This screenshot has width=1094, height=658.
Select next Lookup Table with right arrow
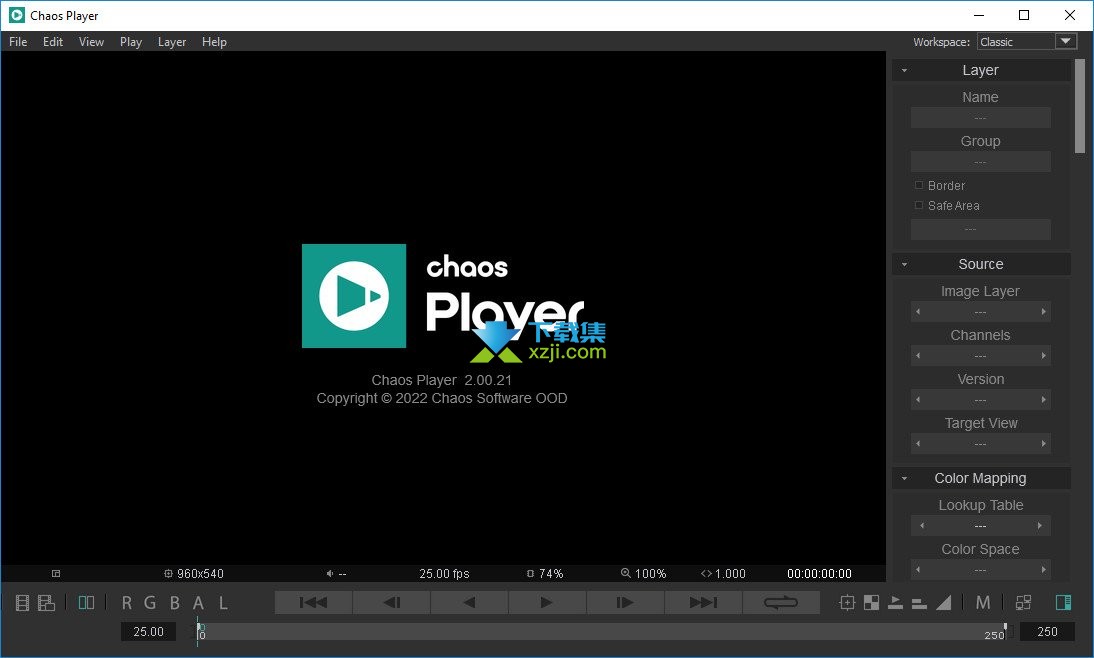(x=1040, y=525)
